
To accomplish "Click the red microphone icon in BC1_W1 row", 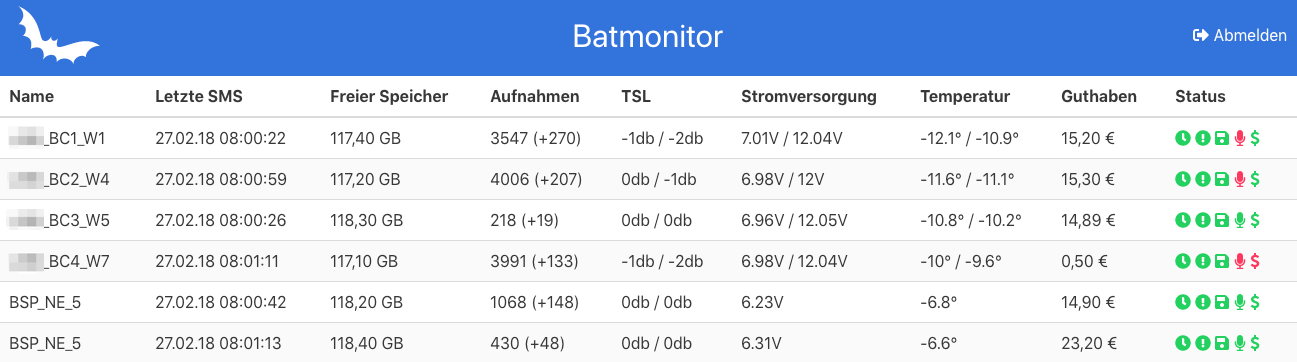I will [1241, 138].
